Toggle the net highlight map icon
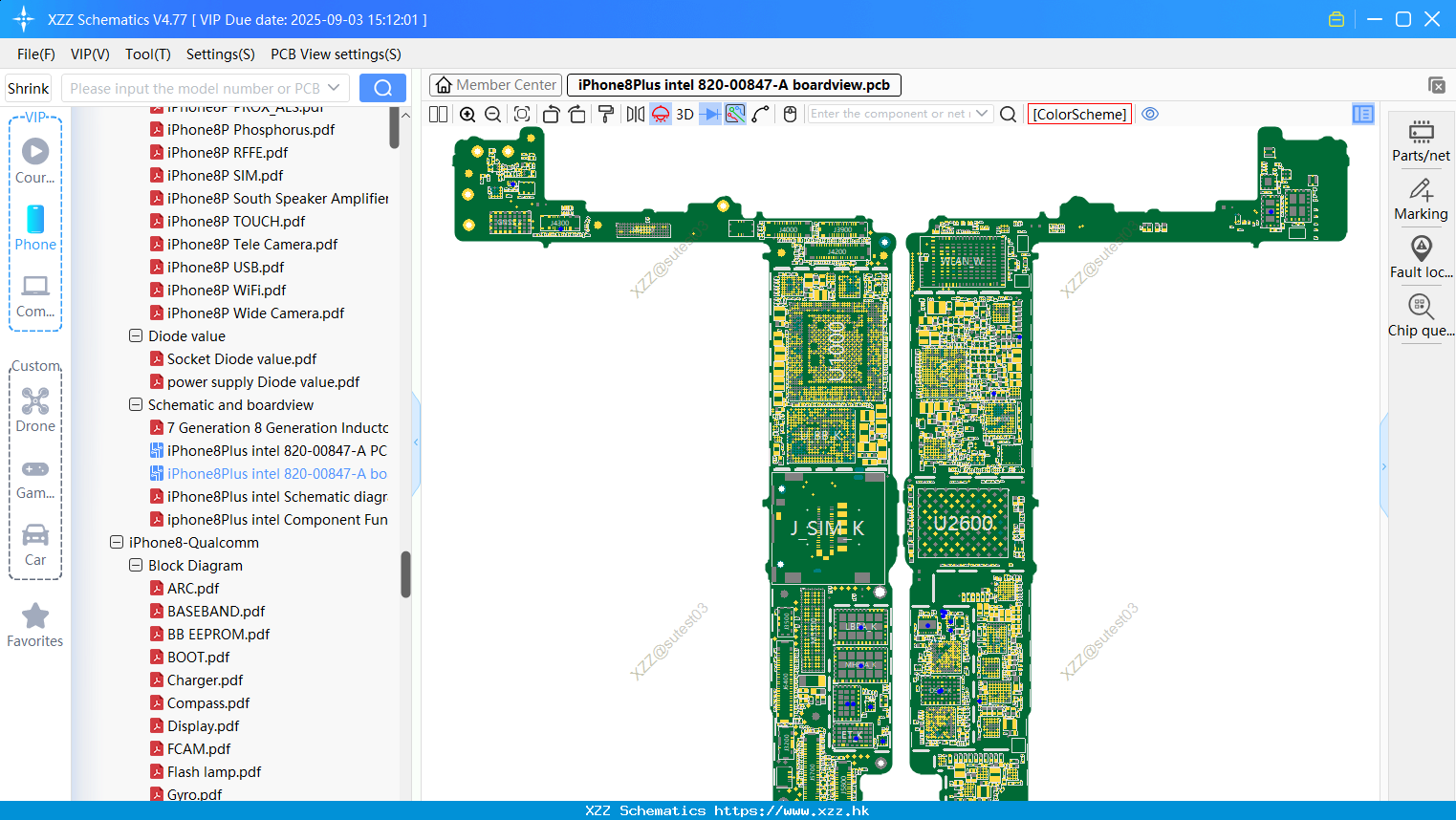1456x820 pixels. pos(735,115)
